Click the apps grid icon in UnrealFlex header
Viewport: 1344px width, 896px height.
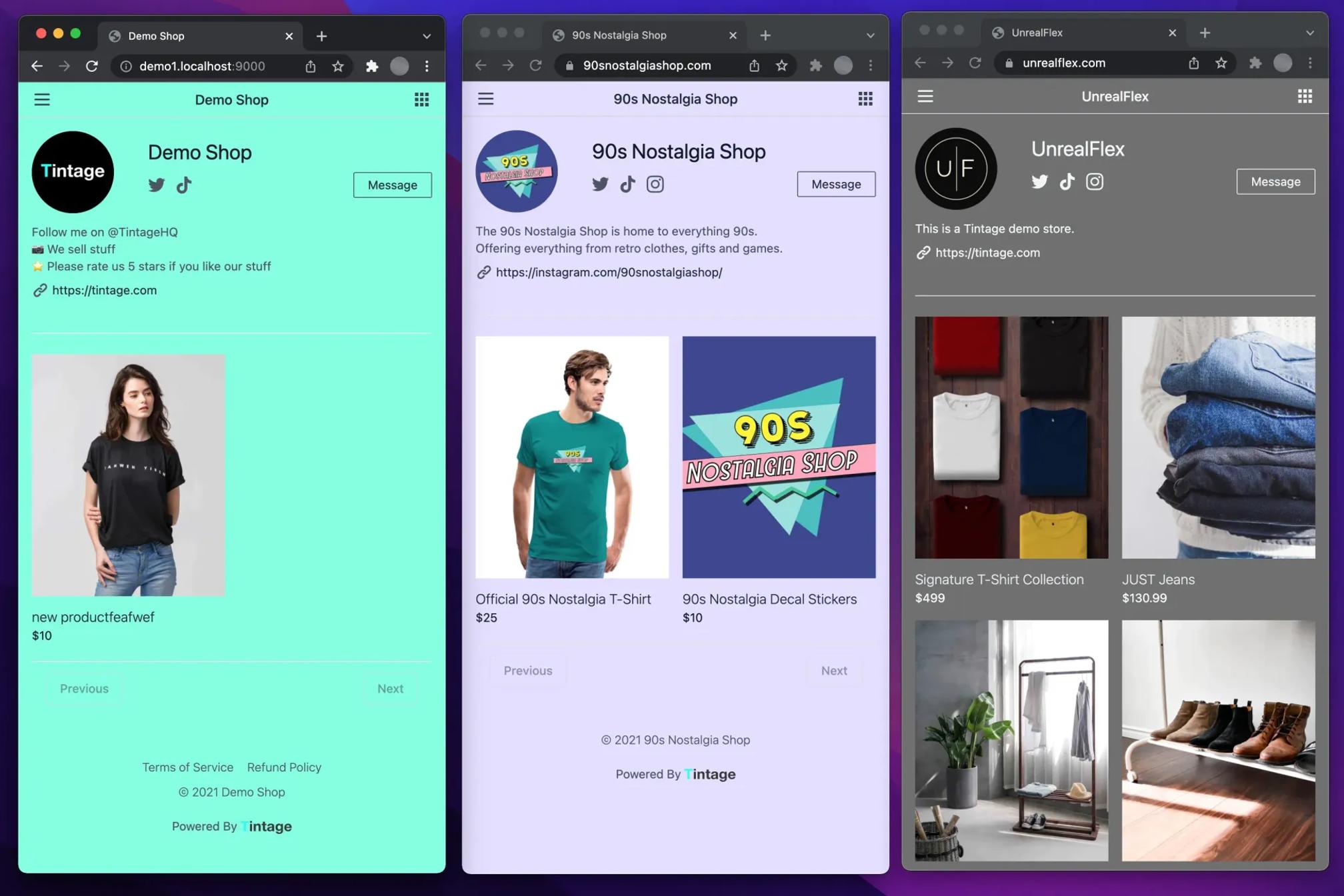point(1305,97)
